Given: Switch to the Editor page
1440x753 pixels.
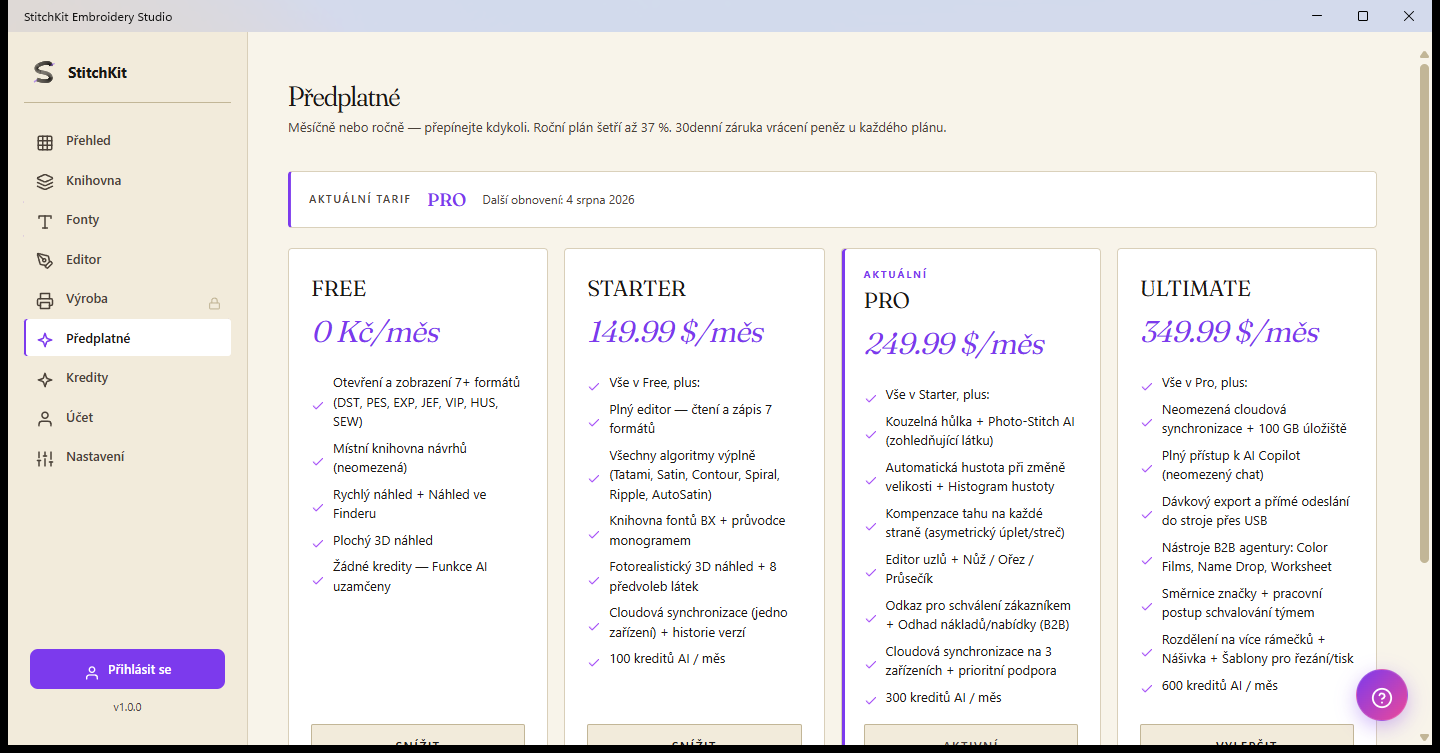Looking at the screenshot, I should click(x=127, y=260).
